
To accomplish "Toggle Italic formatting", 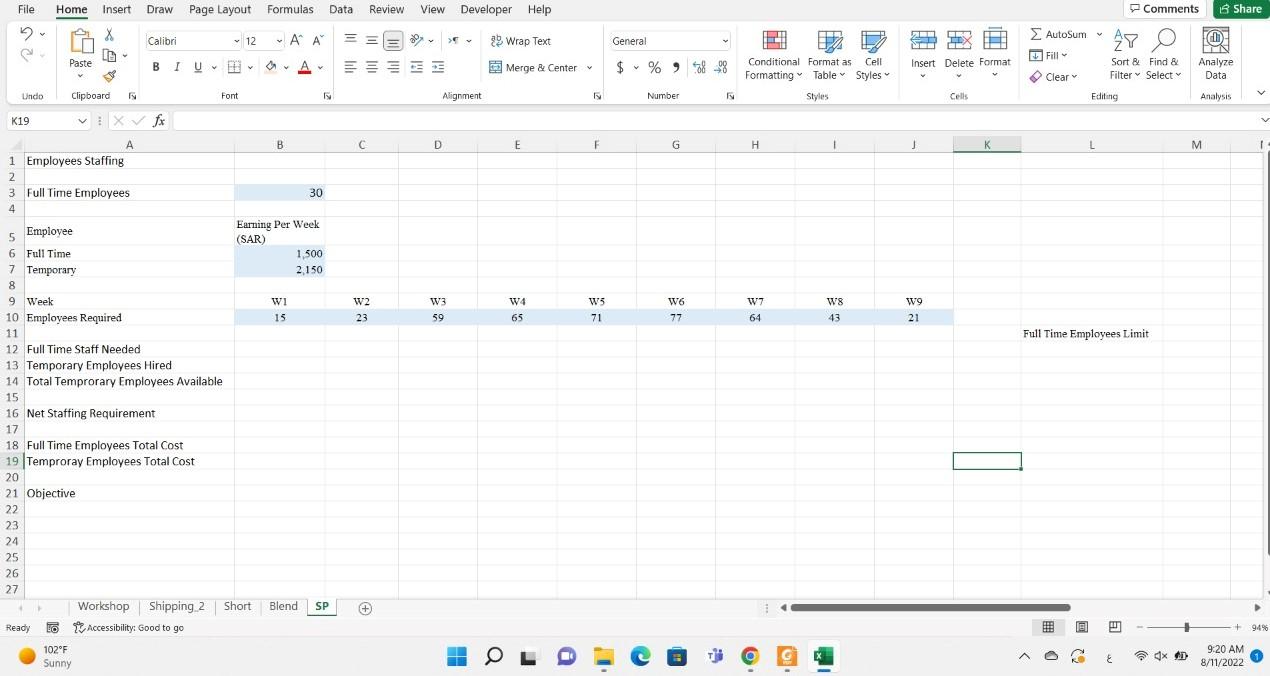I will pos(177,68).
